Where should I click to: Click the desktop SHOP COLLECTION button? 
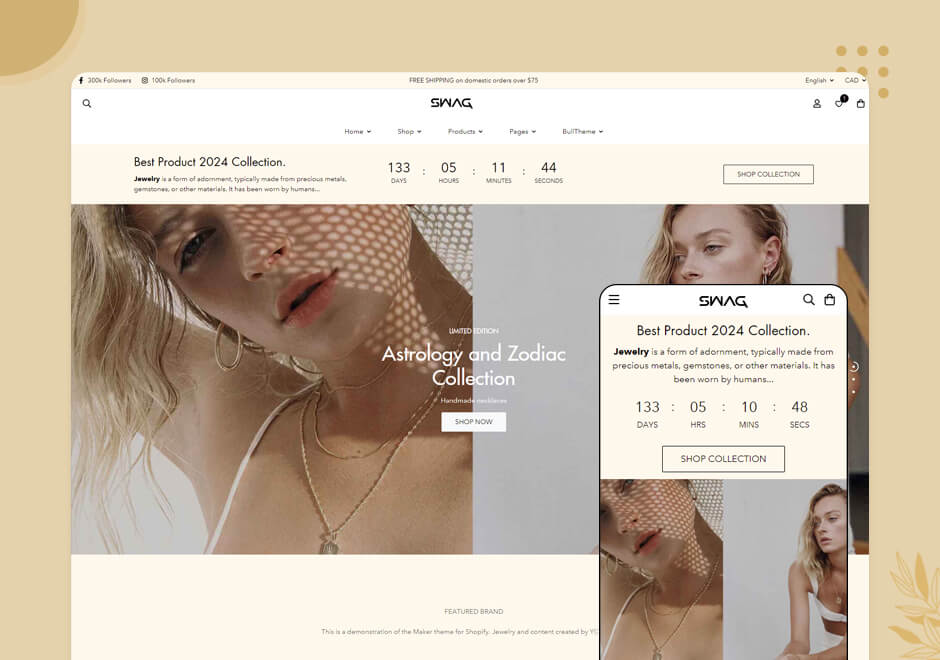click(768, 174)
